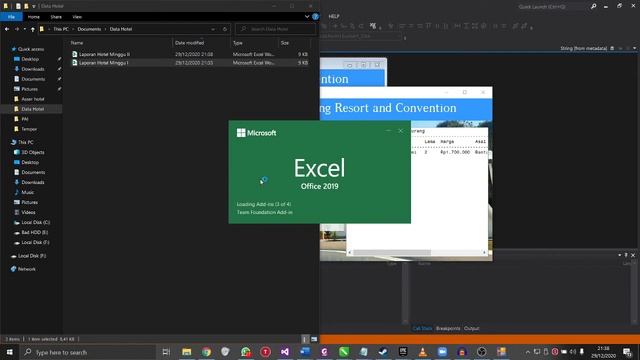Open OBS Studio from the taskbar
The image size is (640, 360).
click(x=482, y=352)
